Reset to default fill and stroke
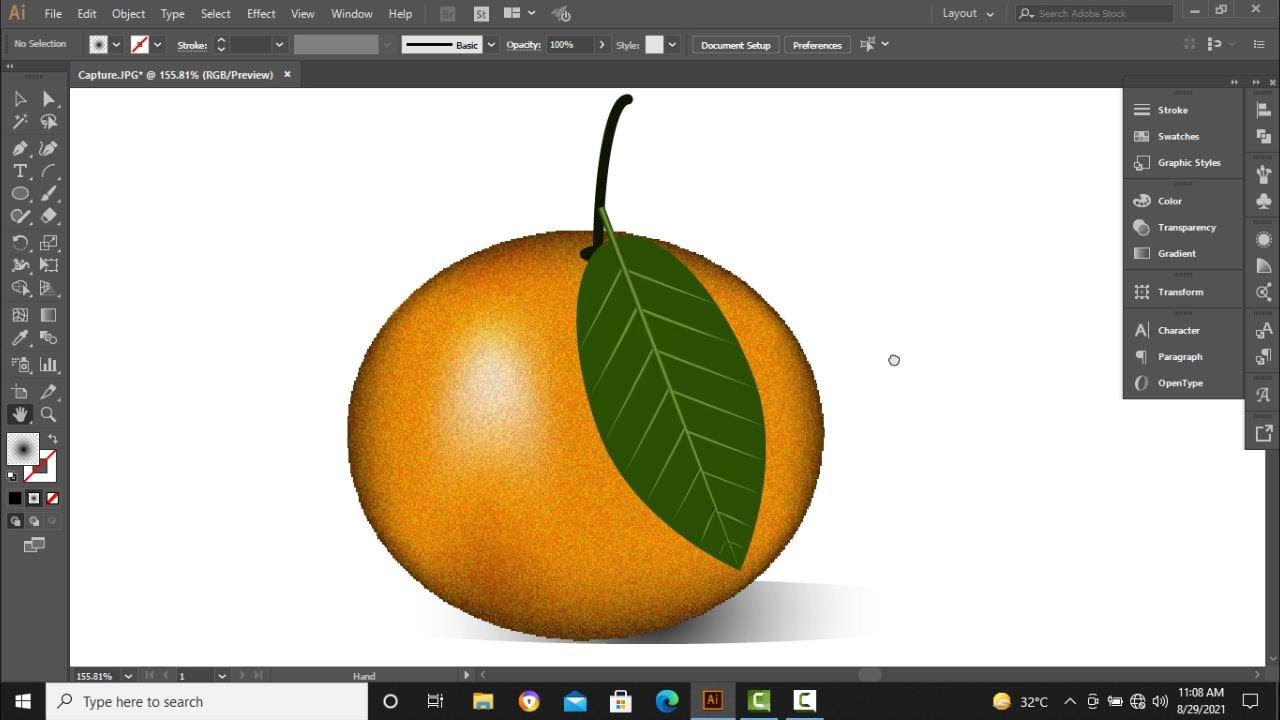Screen dimensions: 1280x720 tap(12, 476)
